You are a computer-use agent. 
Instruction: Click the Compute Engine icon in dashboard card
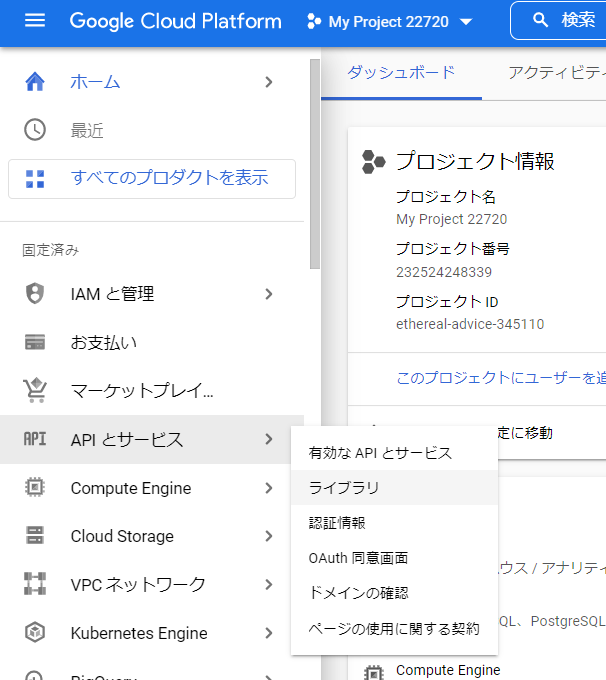pyautogui.click(x=373, y=672)
